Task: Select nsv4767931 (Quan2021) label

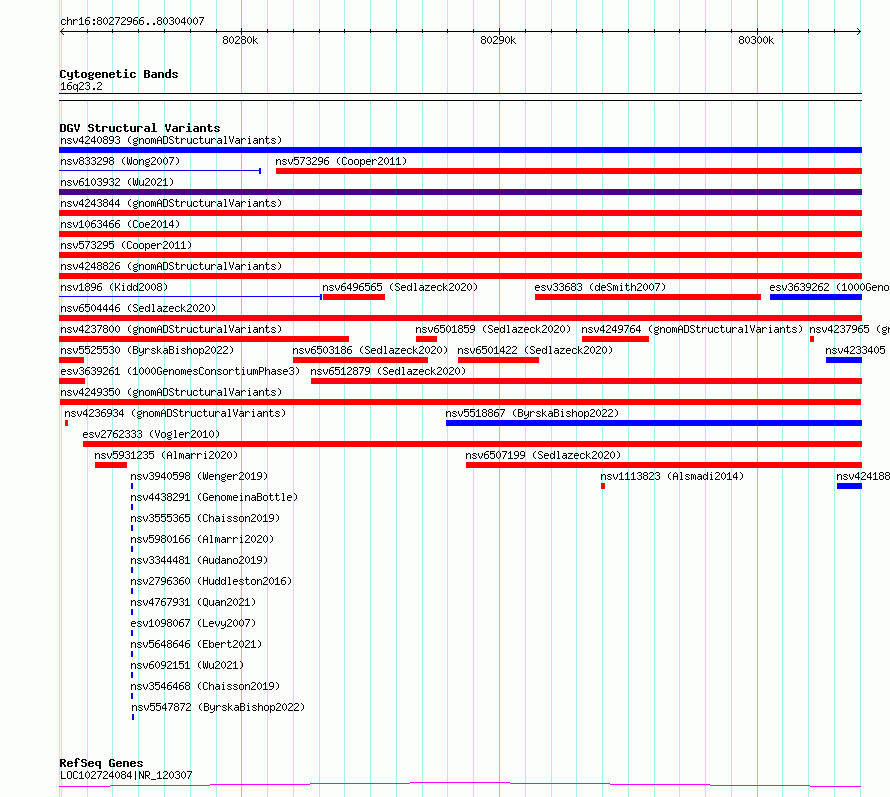Action: (x=193, y=602)
